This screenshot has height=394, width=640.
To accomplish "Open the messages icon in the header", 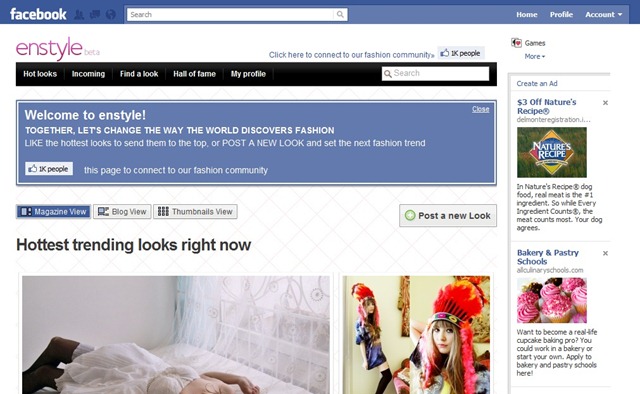I will coord(95,15).
